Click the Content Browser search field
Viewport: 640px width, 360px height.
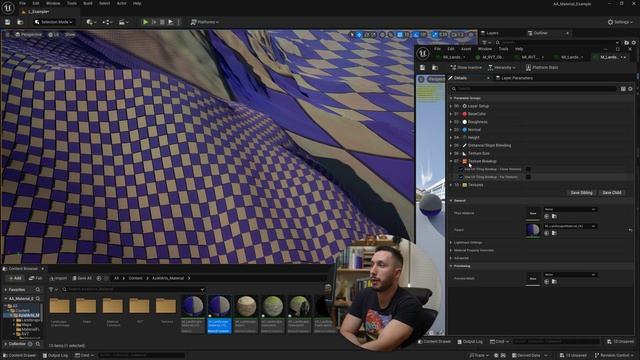coord(133,289)
